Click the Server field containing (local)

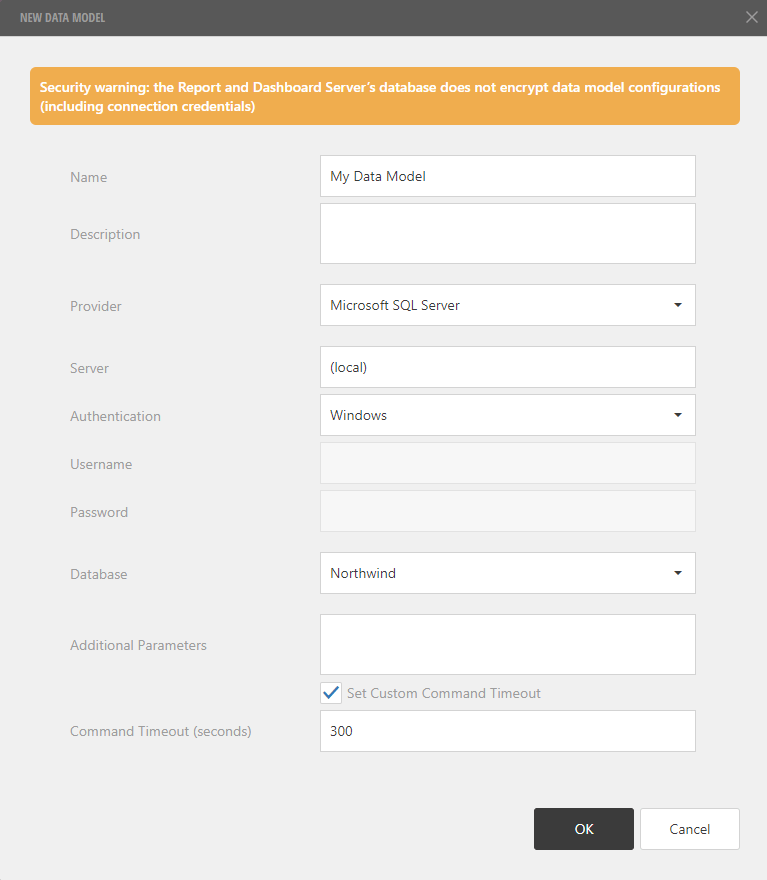507,367
